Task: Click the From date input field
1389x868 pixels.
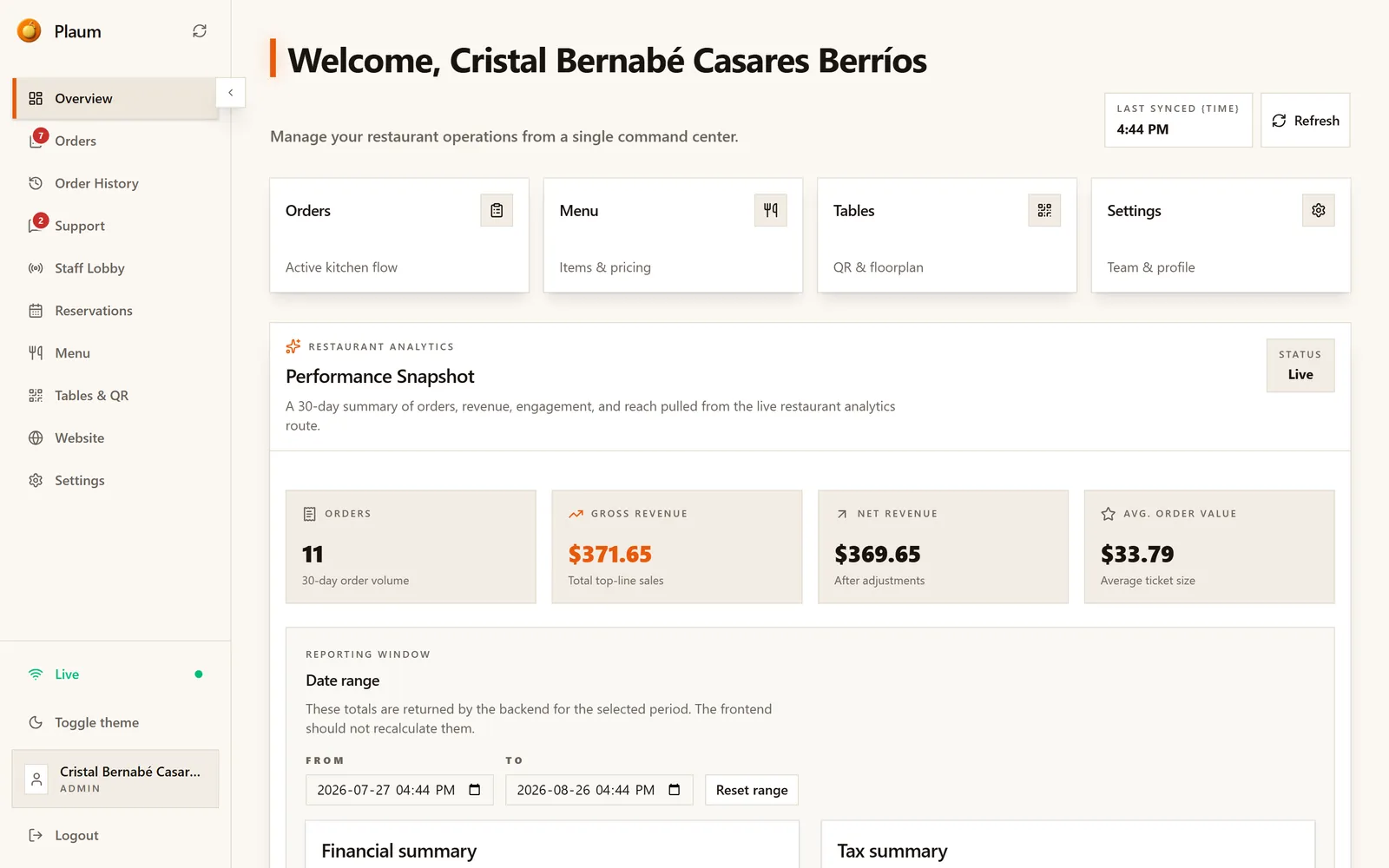Action: (399, 790)
